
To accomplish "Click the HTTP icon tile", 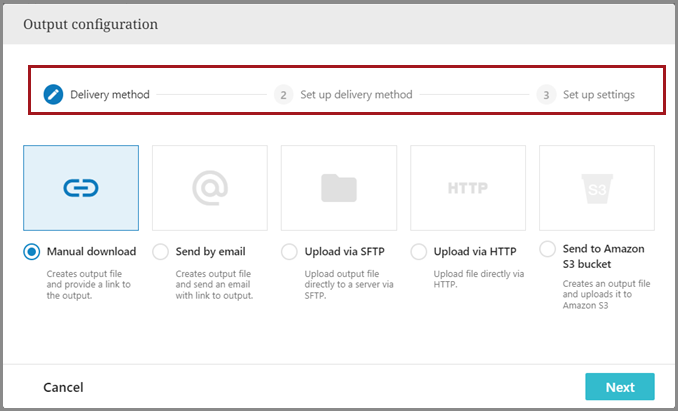I will [x=468, y=187].
